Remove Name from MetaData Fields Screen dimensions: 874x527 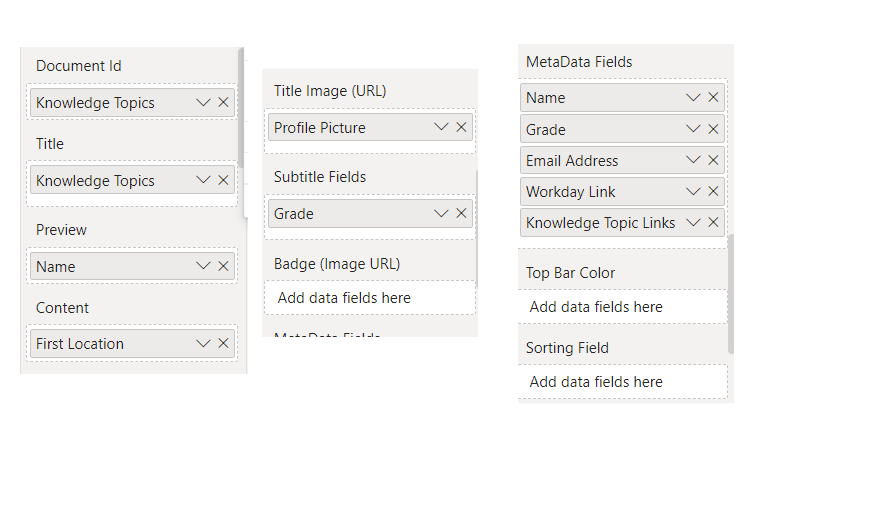[x=713, y=98]
